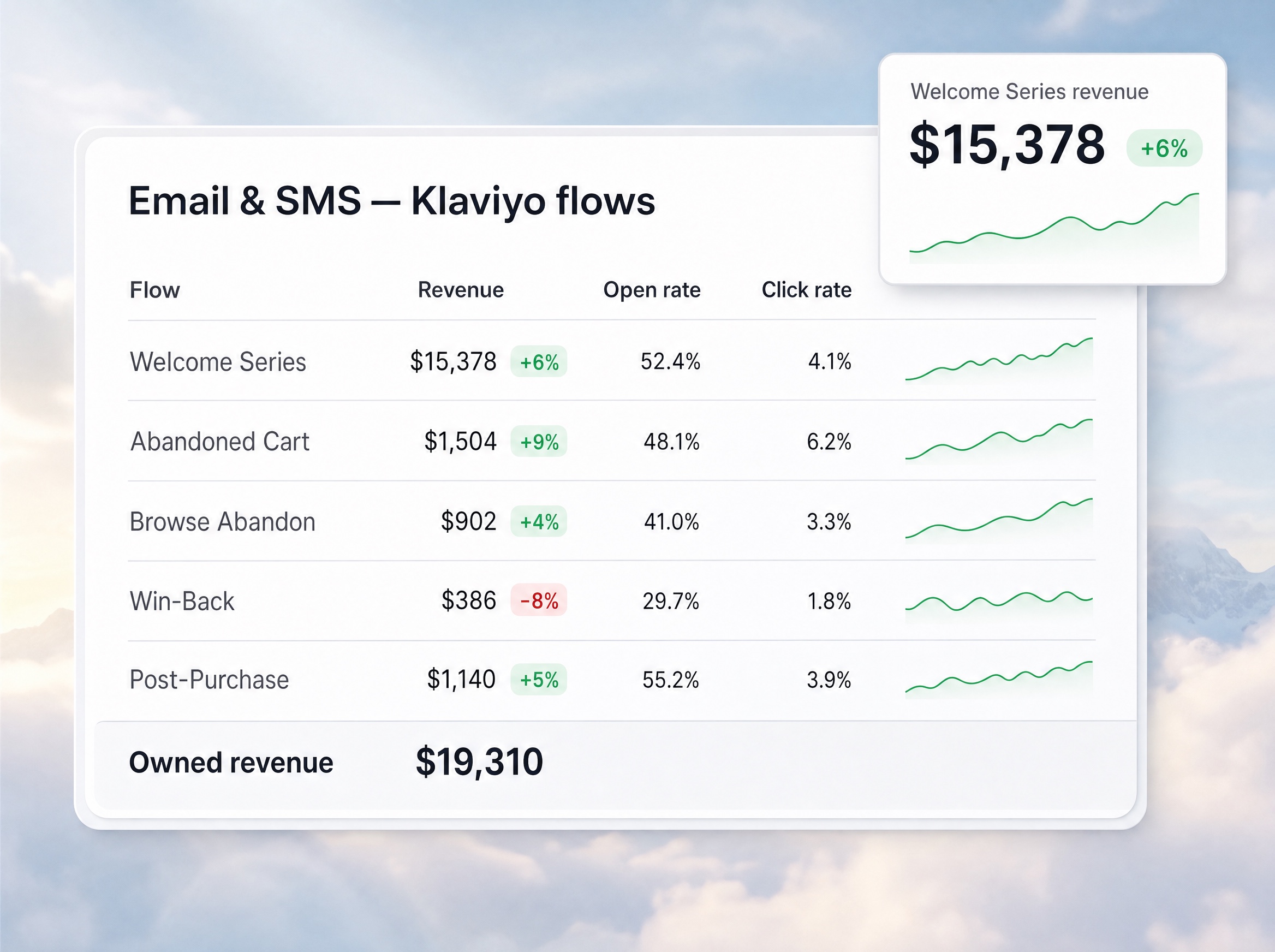This screenshot has height=952, width=1275.
Task: Click the large $15,378 figure in the card
Action: (x=1007, y=145)
